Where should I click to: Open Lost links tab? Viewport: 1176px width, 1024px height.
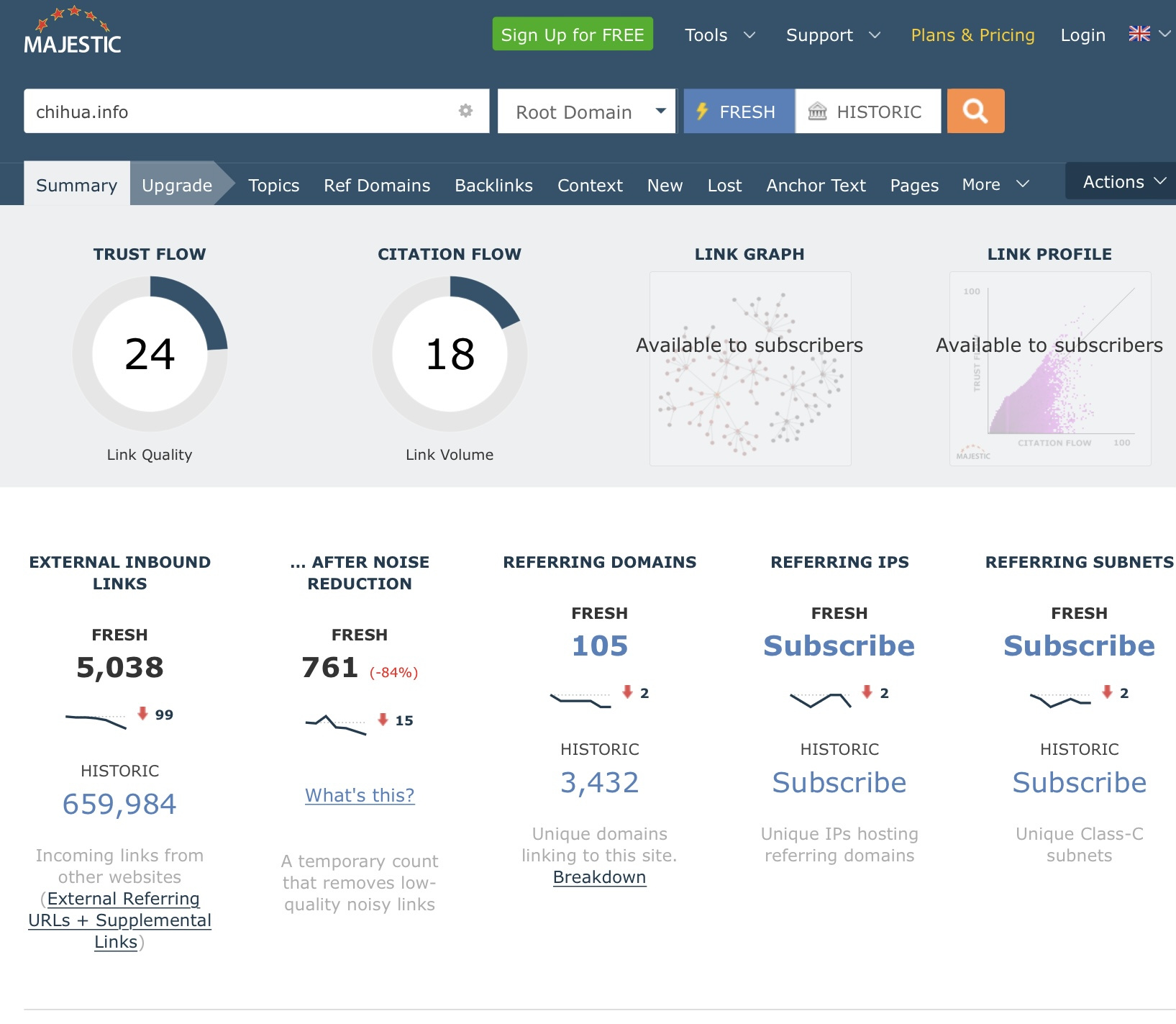[724, 185]
